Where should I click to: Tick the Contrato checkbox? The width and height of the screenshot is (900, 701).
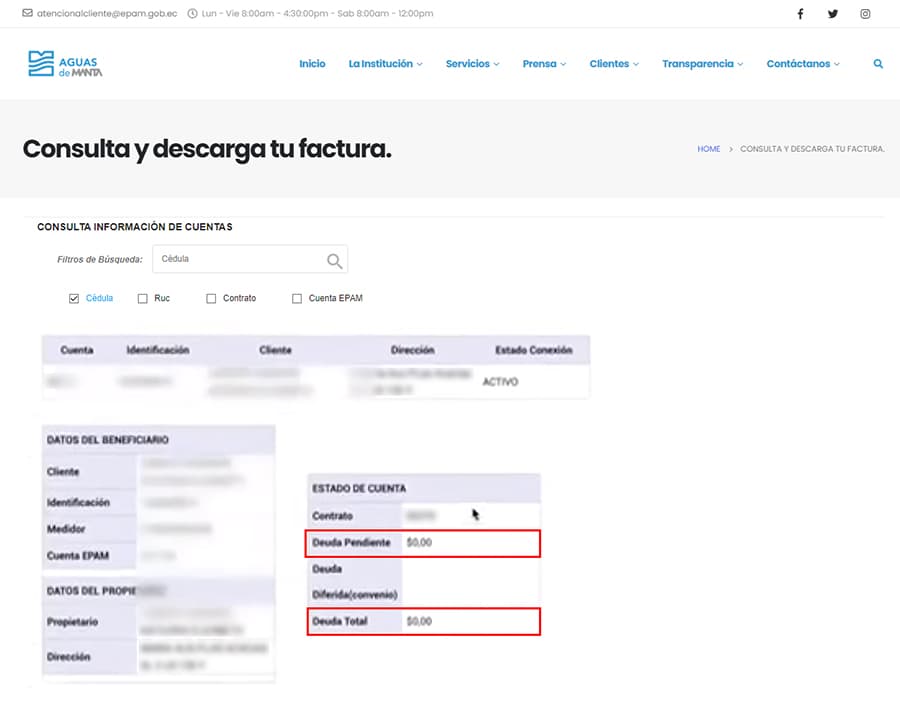pyautogui.click(x=211, y=298)
